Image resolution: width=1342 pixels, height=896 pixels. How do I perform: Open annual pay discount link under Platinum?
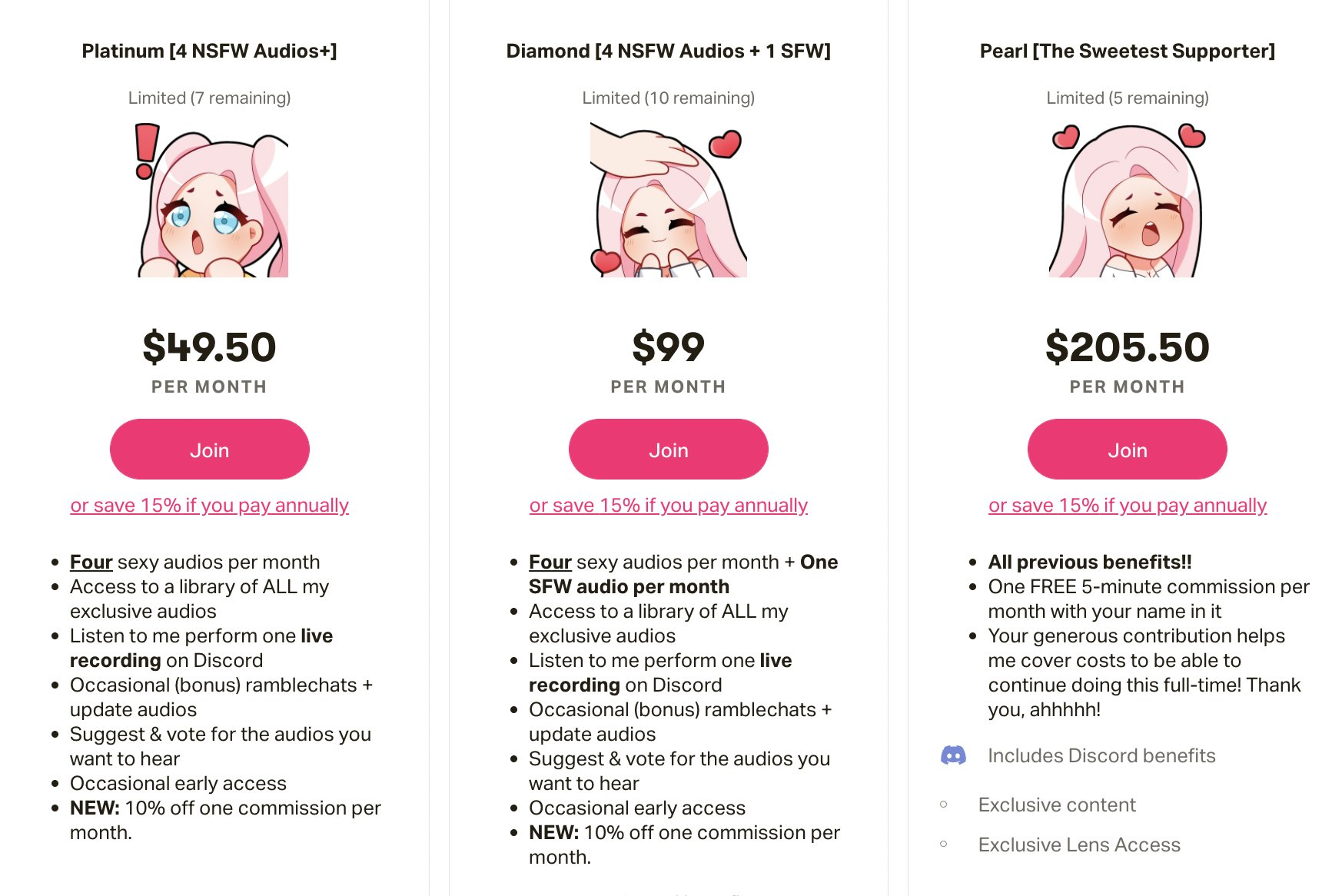pyautogui.click(x=210, y=505)
